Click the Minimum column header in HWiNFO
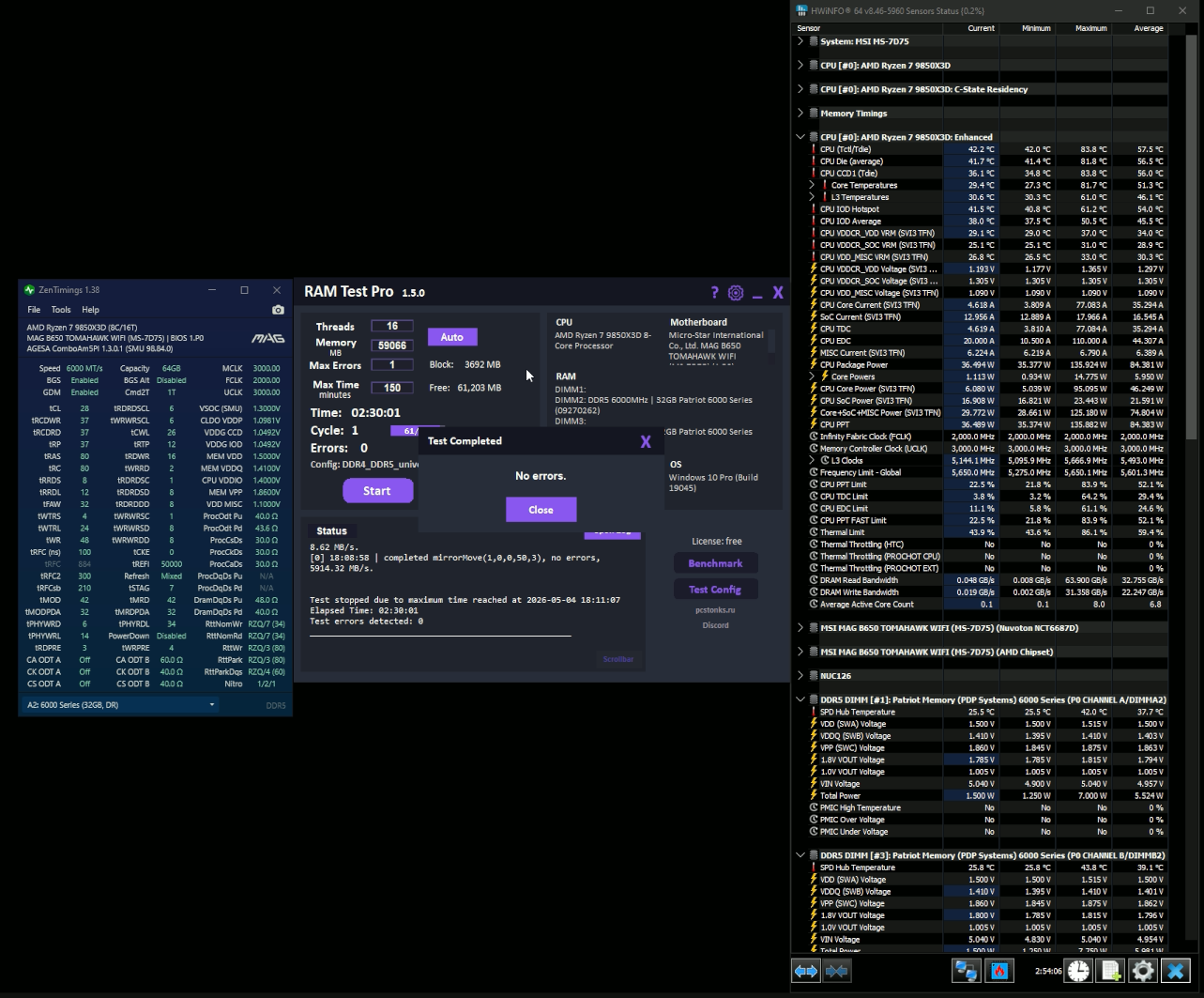1204x998 pixels. [x=1026, y=28]
